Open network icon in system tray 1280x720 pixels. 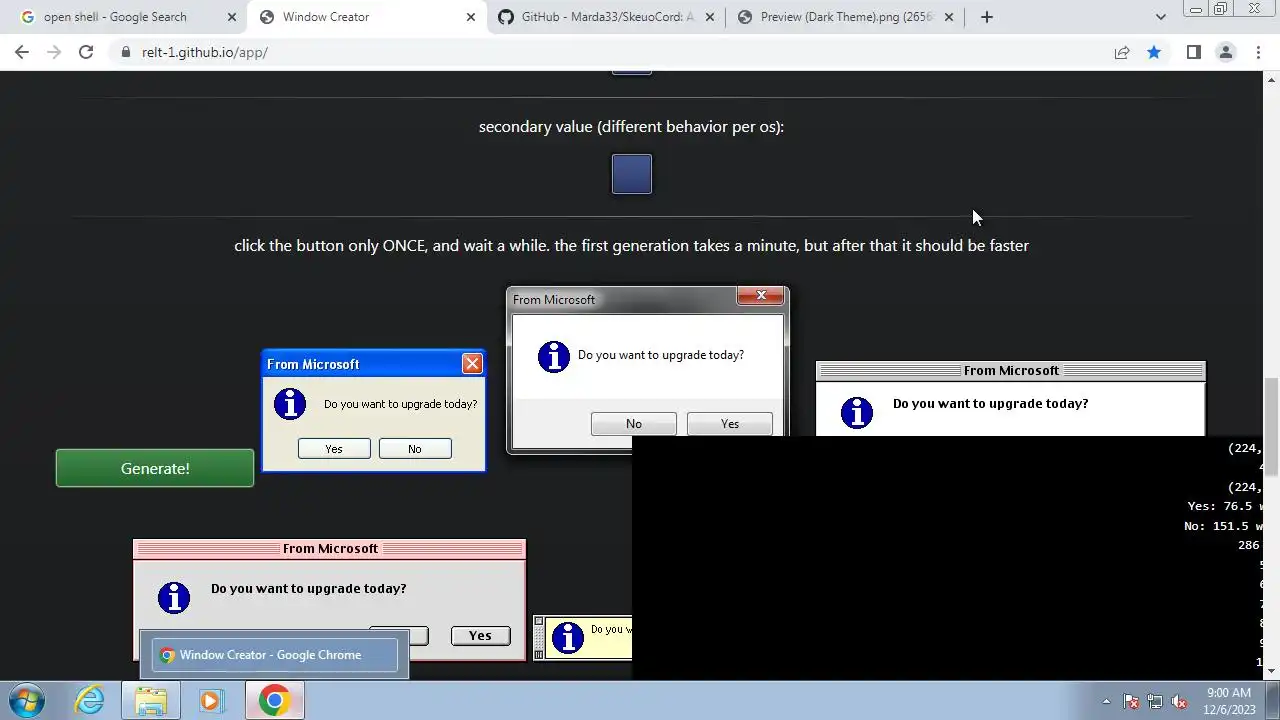pos(1155,701)
